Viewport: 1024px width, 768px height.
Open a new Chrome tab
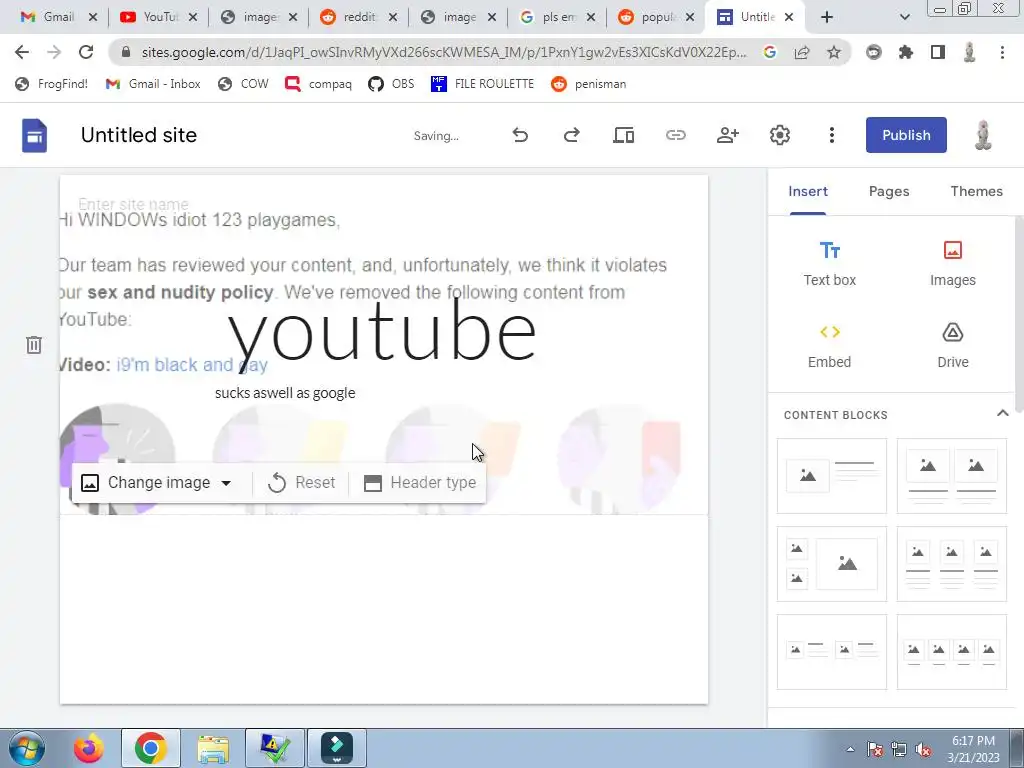827,17
